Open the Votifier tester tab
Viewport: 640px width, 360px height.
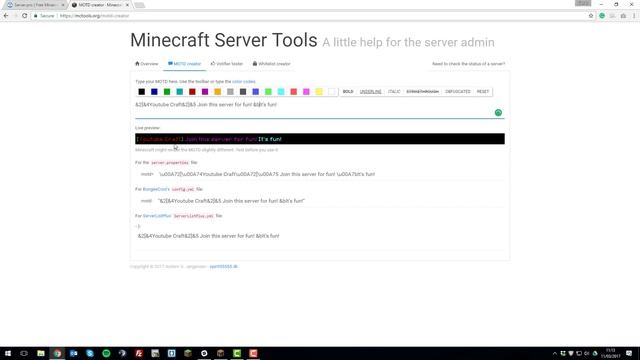click(227, 64)
